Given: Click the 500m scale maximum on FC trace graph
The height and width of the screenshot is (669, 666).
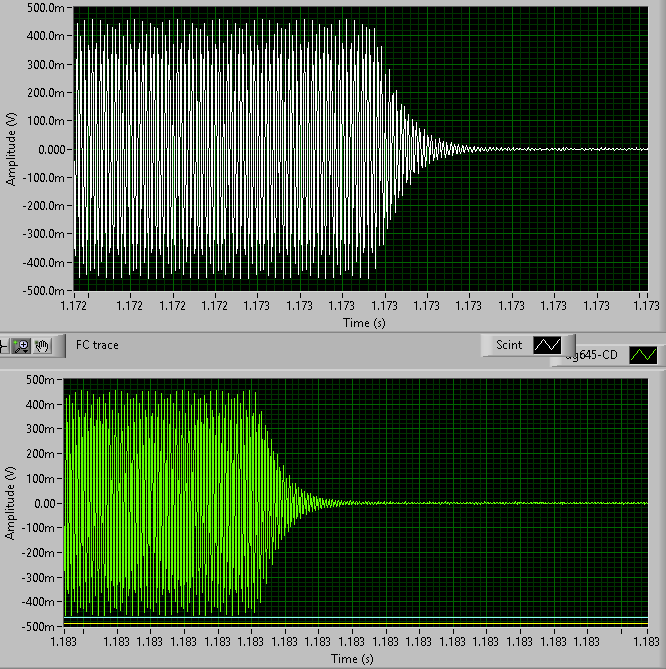Looking at the screenshot, I should (41, 379).
